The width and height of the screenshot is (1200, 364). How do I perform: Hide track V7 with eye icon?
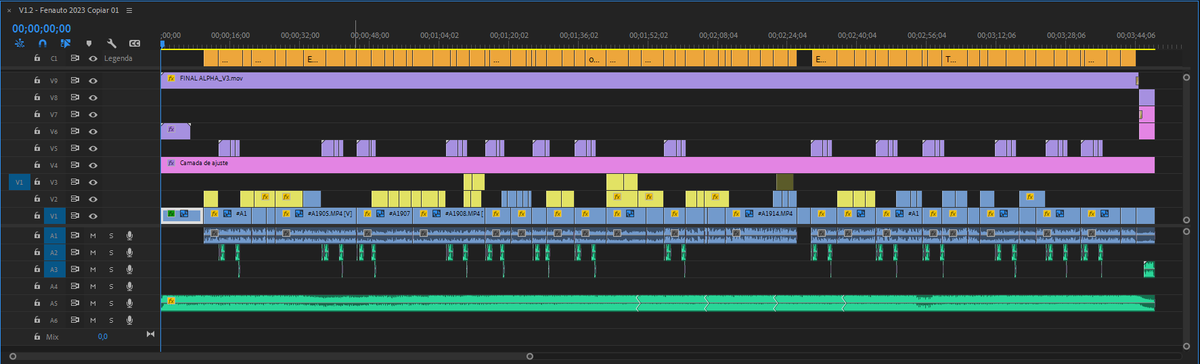tap(93, 115)
